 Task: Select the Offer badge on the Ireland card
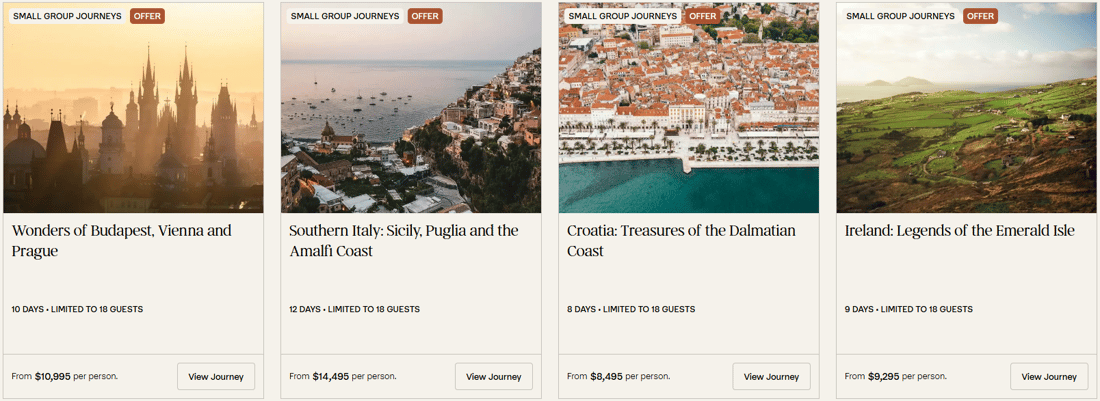coord(980,16)
